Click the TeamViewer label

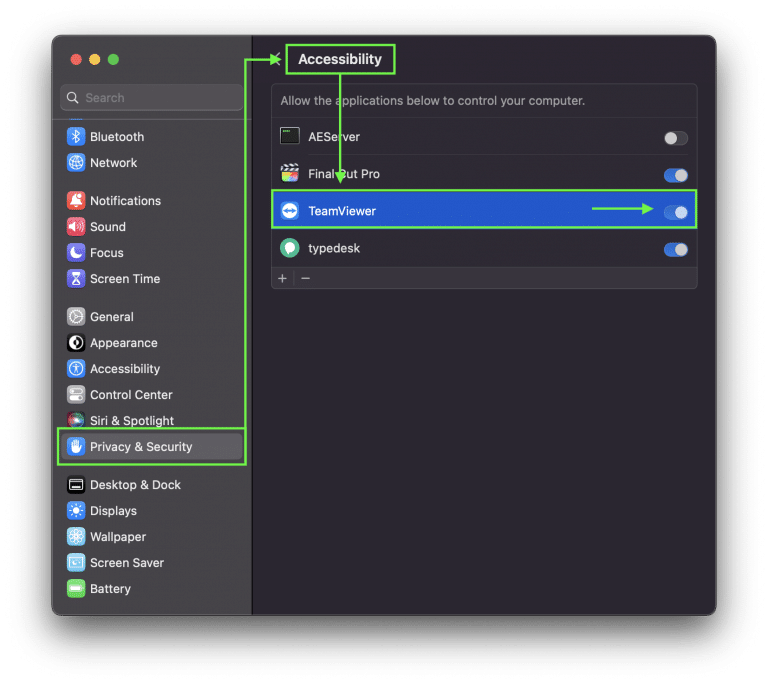(342, 211)
